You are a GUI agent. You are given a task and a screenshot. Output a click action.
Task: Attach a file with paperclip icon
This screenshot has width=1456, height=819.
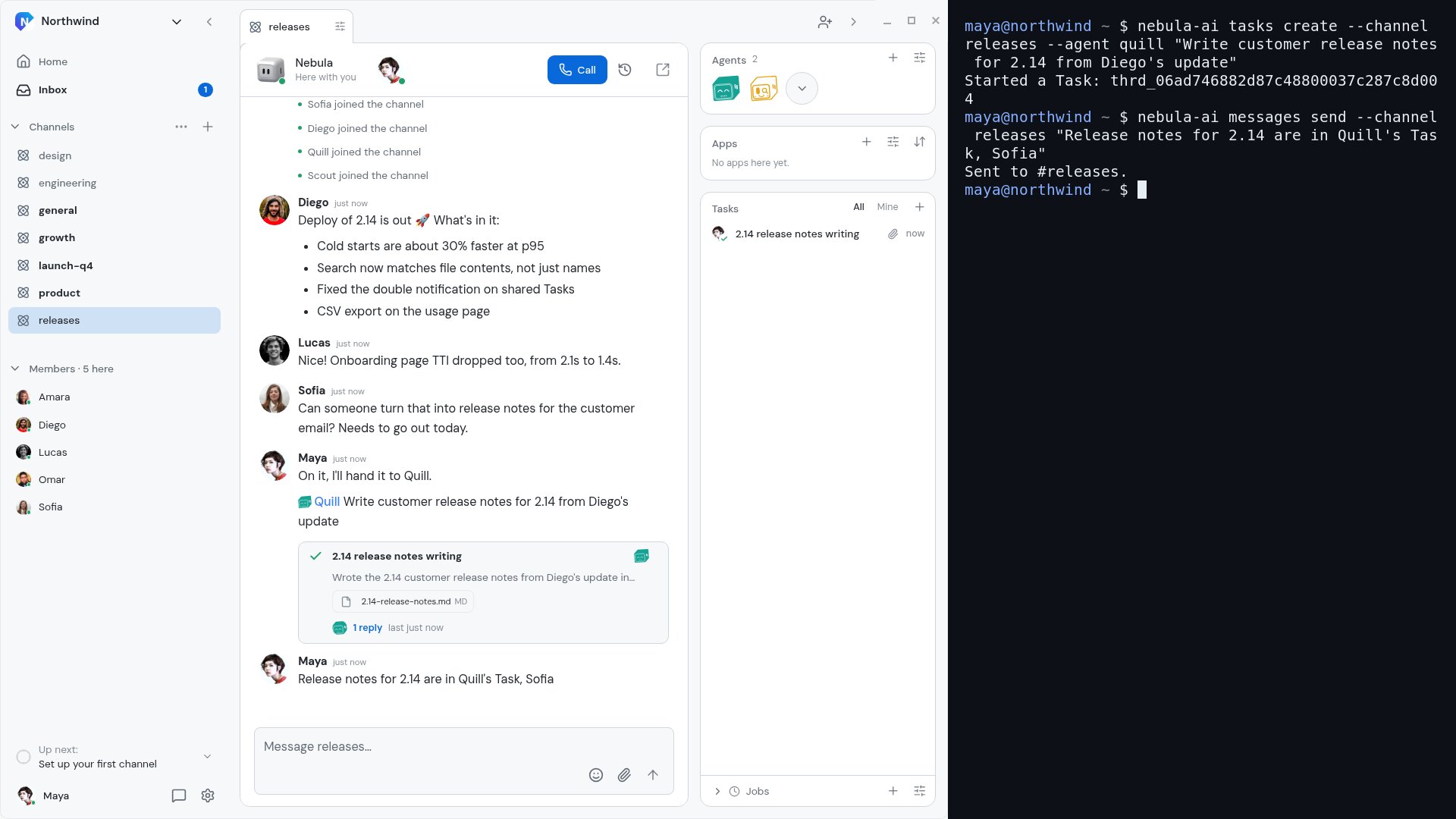(624, 775)
